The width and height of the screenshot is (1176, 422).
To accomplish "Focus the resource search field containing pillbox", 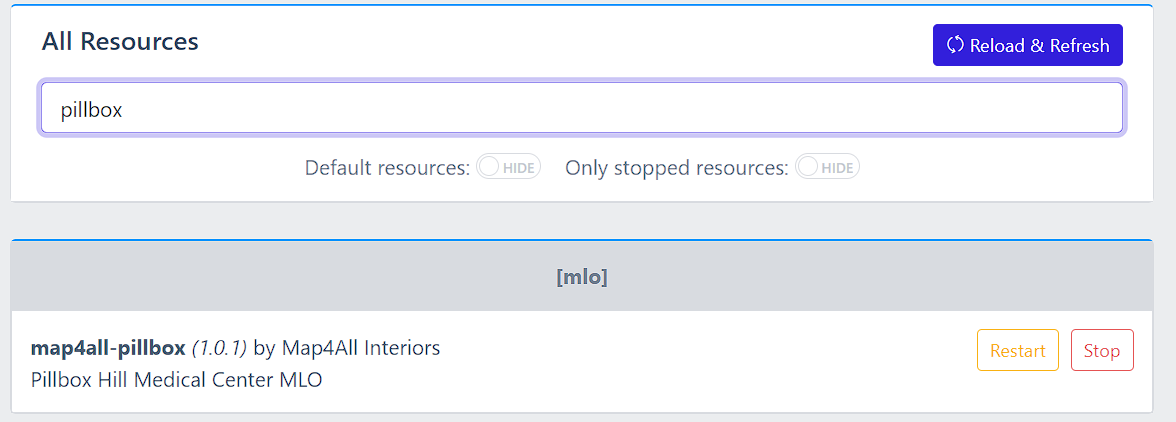I will click(582, 108).
